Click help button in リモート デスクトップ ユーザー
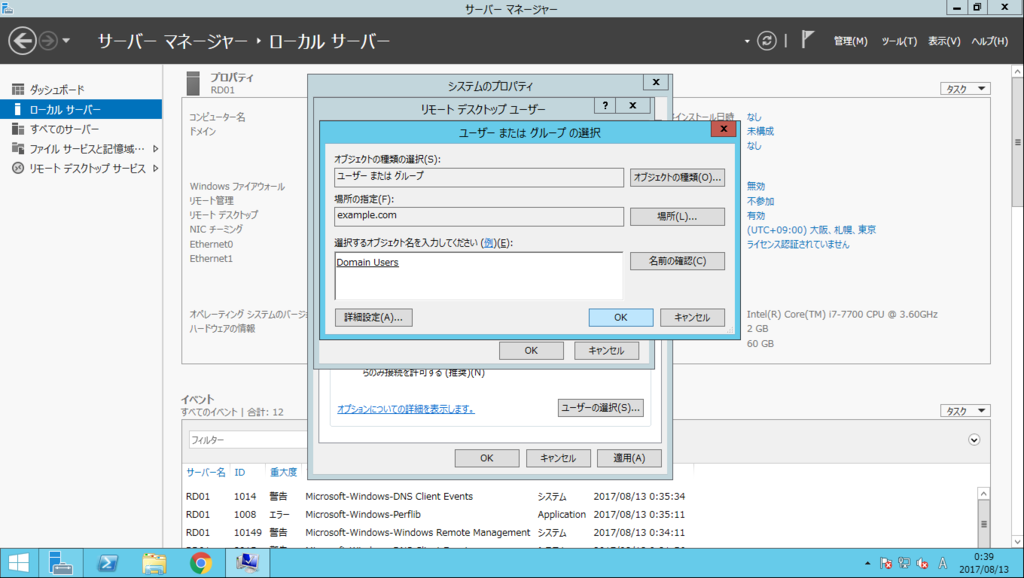This screenshot has width=1024, height=578. 605,105
